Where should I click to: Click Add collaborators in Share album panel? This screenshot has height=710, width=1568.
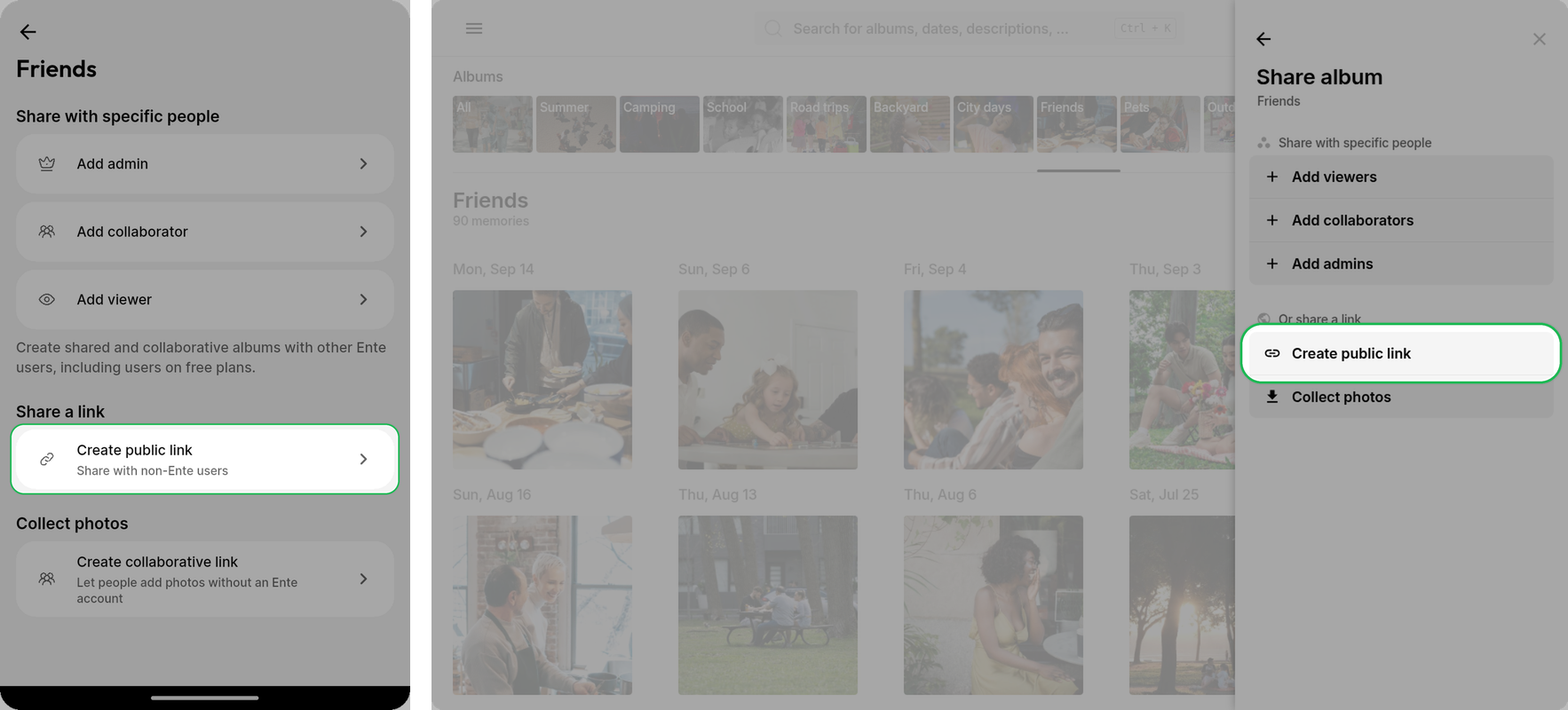point(1401,220)
